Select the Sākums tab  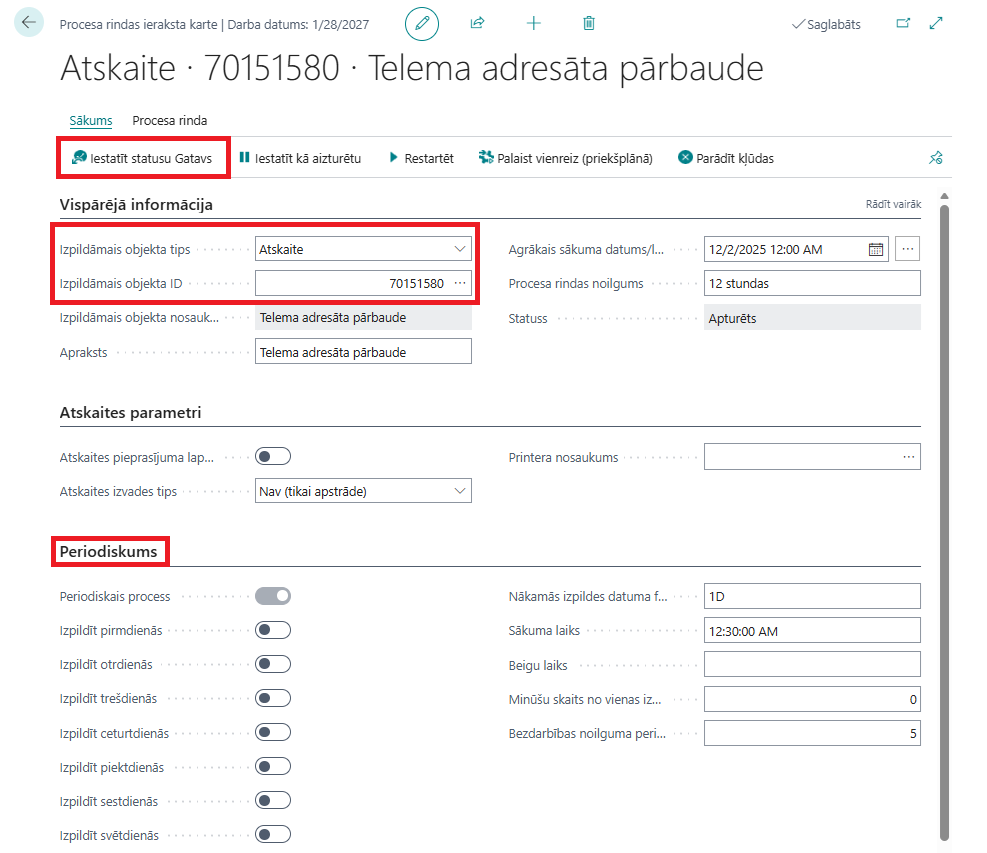coord(91,121)
